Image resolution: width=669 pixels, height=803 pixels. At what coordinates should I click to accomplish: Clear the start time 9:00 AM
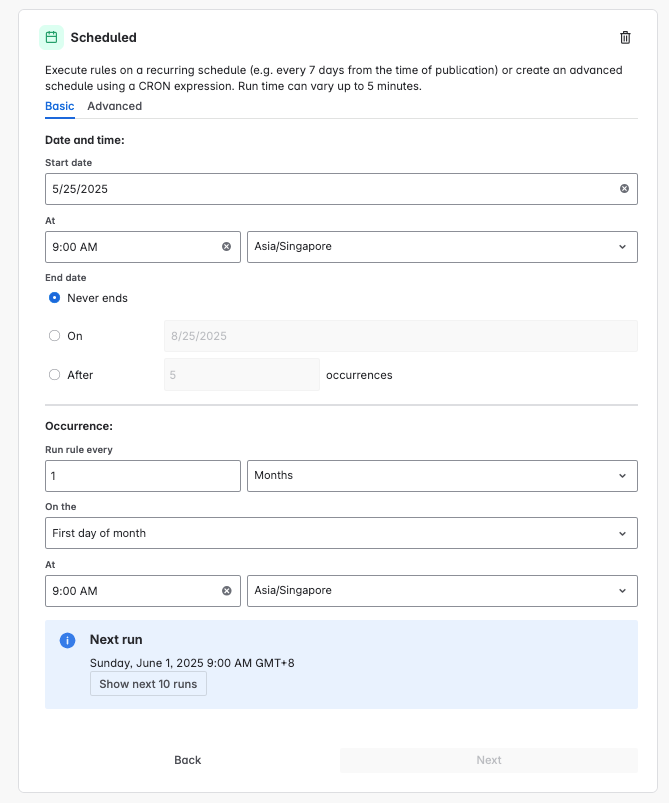click(226, 246)
